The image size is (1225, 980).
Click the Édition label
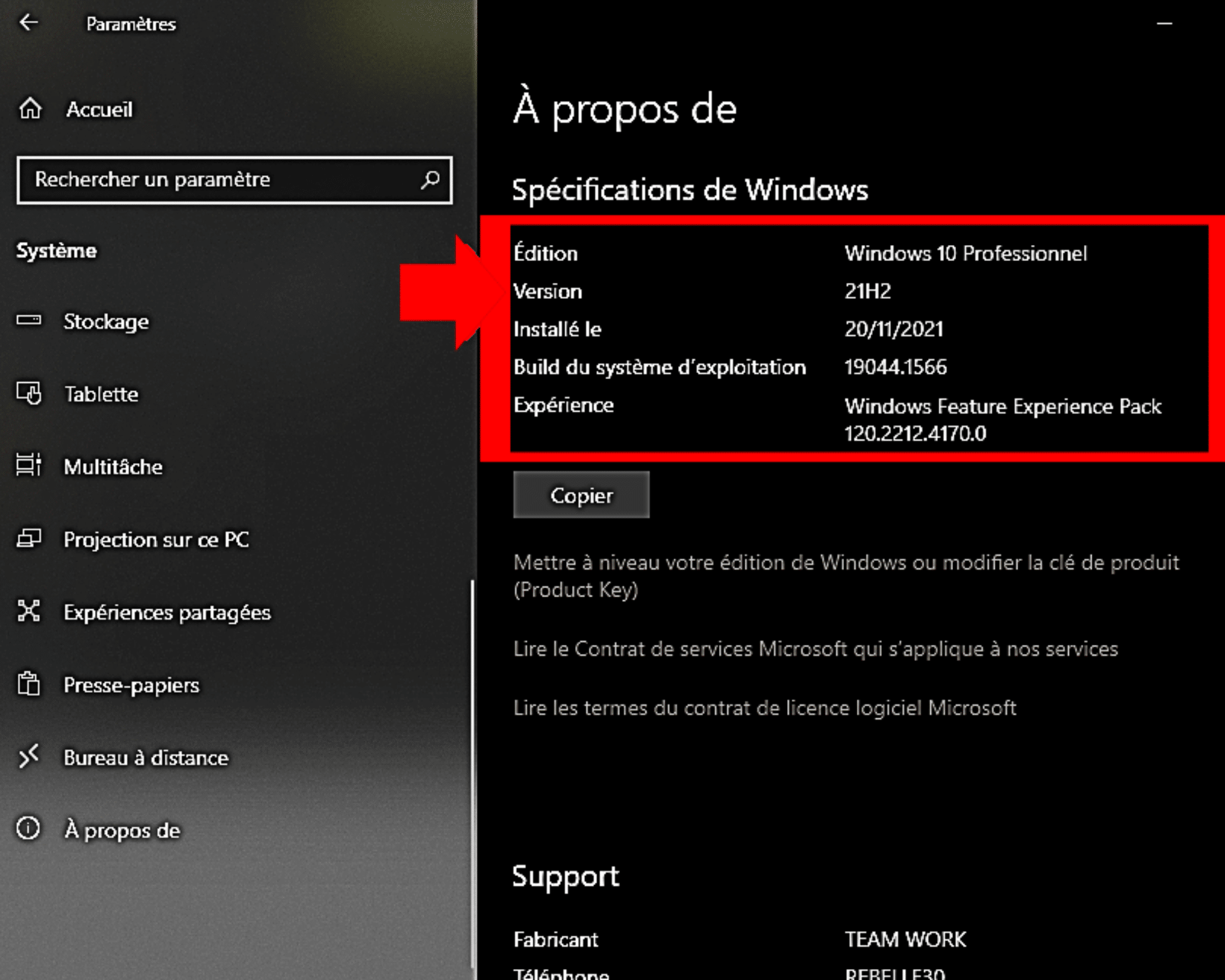[x=545, y=252]
